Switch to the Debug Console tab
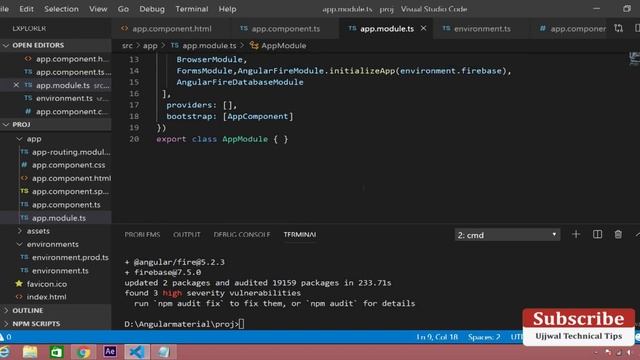The height and width of the screenshot is (360, 640). (242, 235)
